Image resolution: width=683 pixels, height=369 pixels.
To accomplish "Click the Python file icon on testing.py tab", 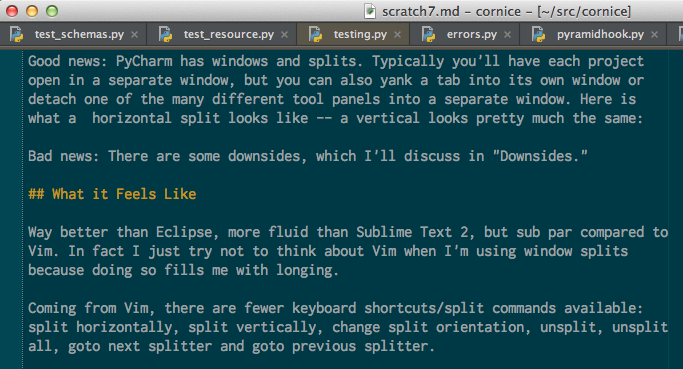I will 315,34.
